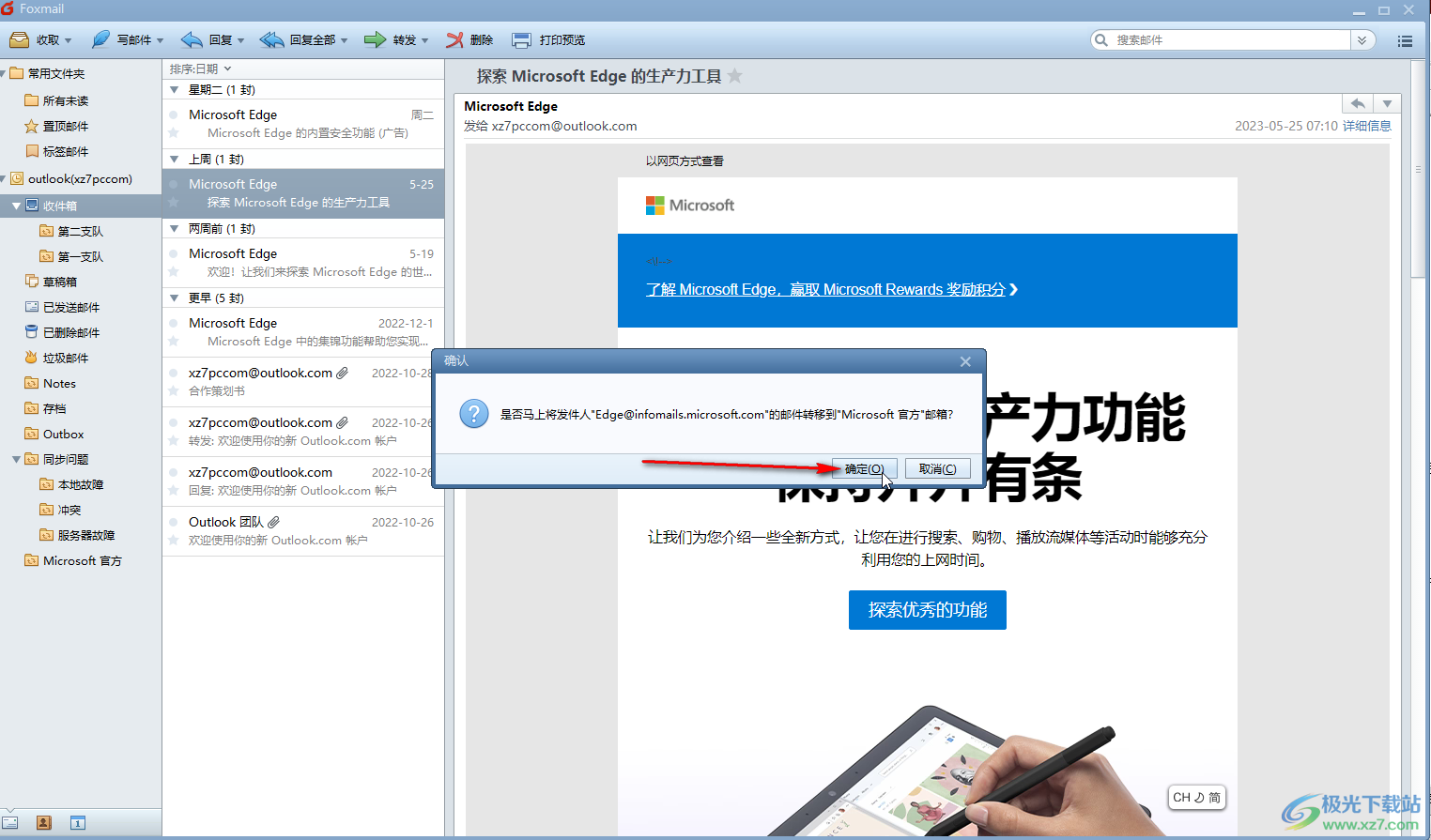Open the 收取 dropdown arrow

68,40
